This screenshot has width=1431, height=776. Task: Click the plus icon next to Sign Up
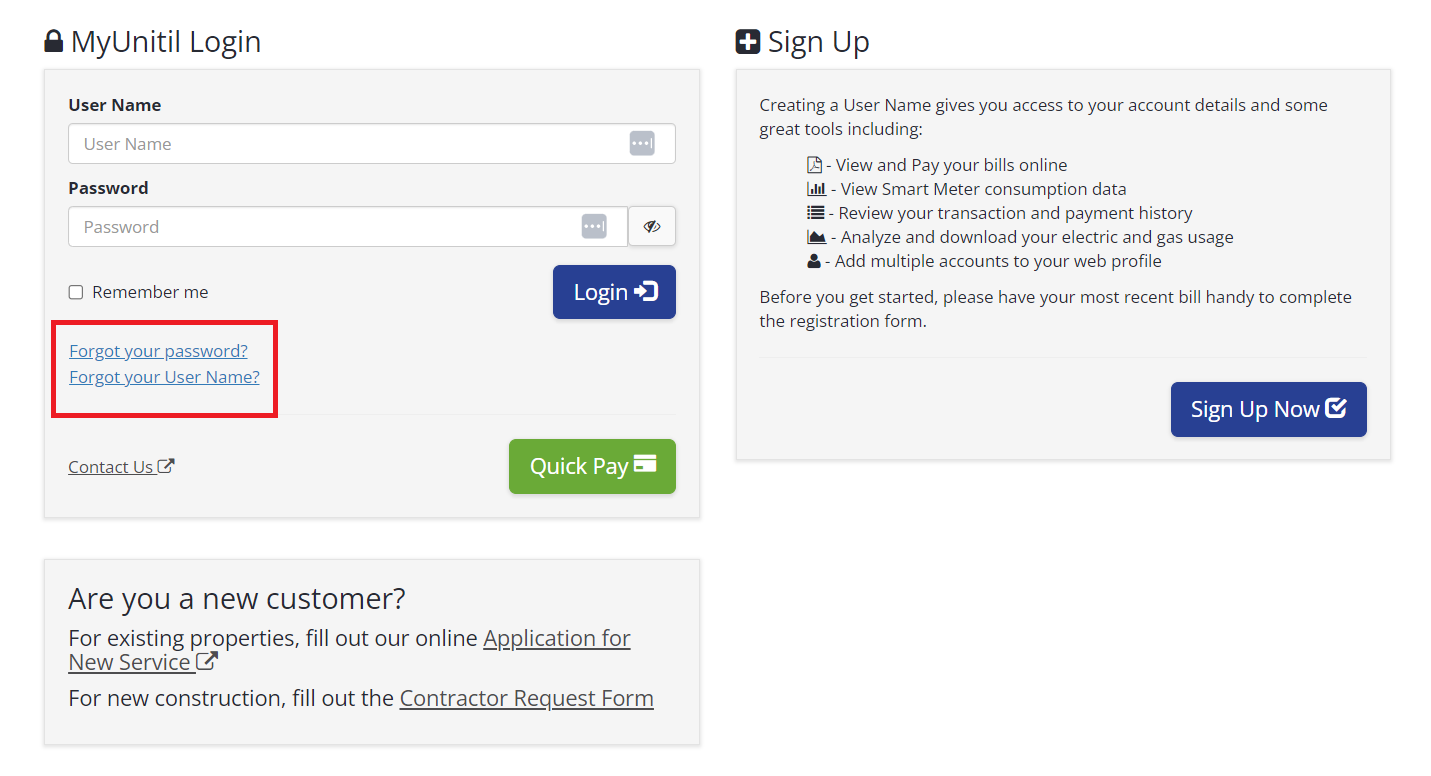coord(748,42)
